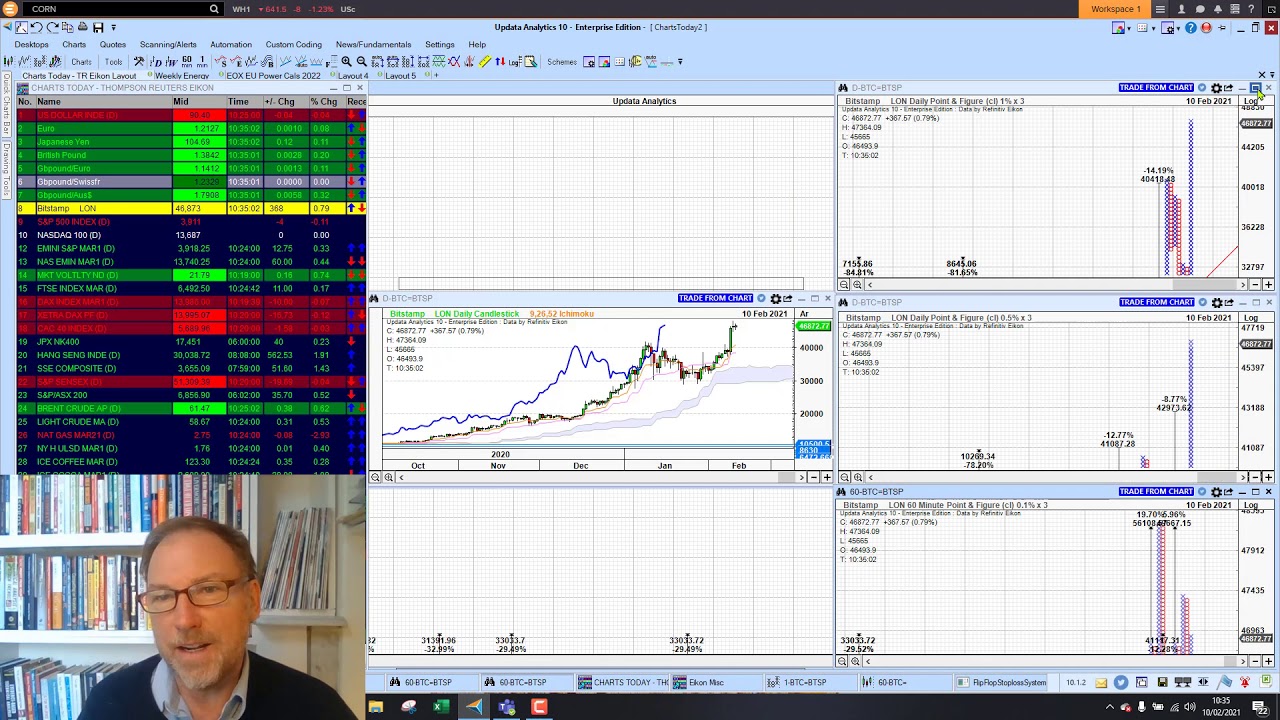Open the Custom Coding menu

pyautogui.click(x=294, y=44)
